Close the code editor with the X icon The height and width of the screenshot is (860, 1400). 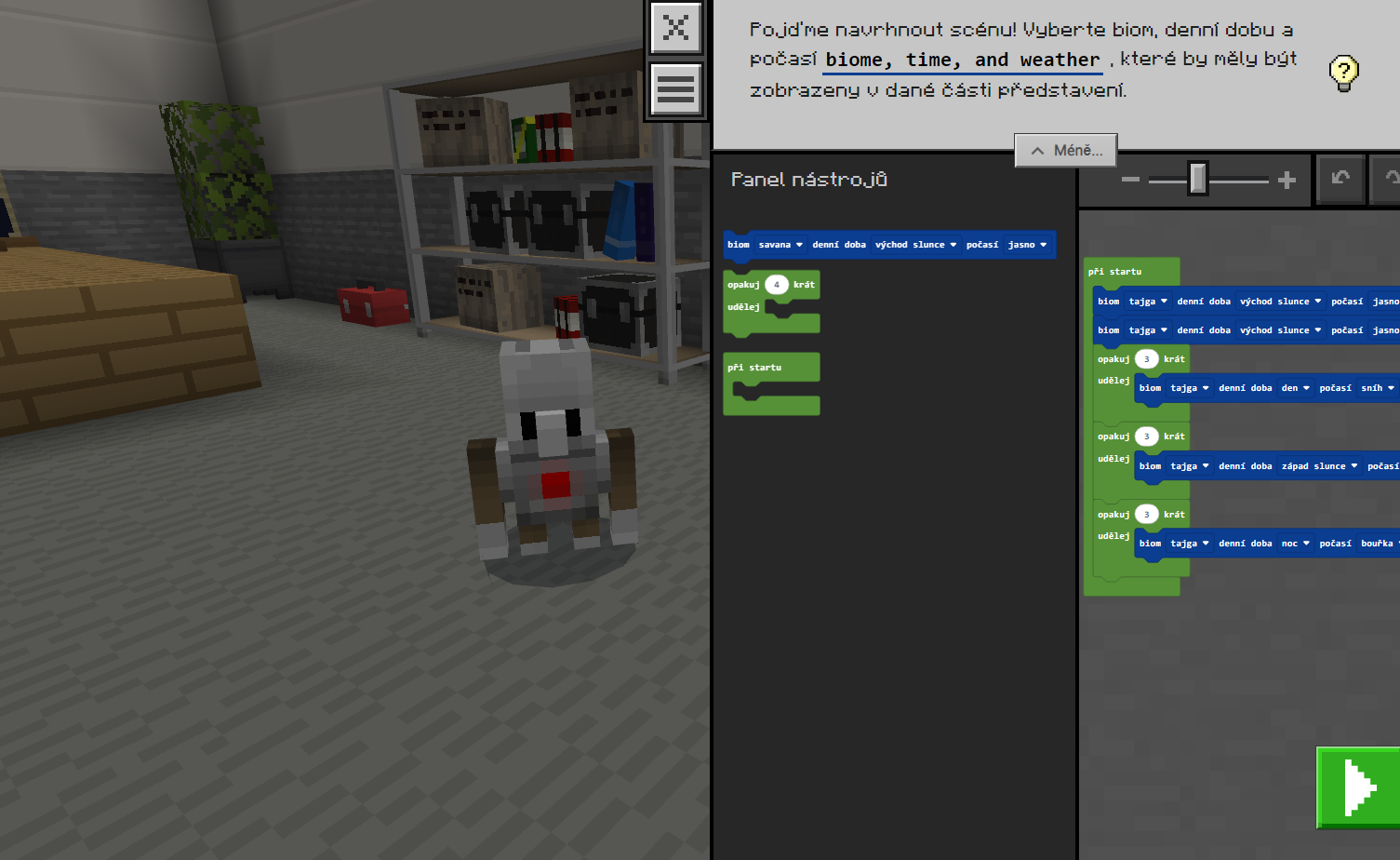(676, 28)
